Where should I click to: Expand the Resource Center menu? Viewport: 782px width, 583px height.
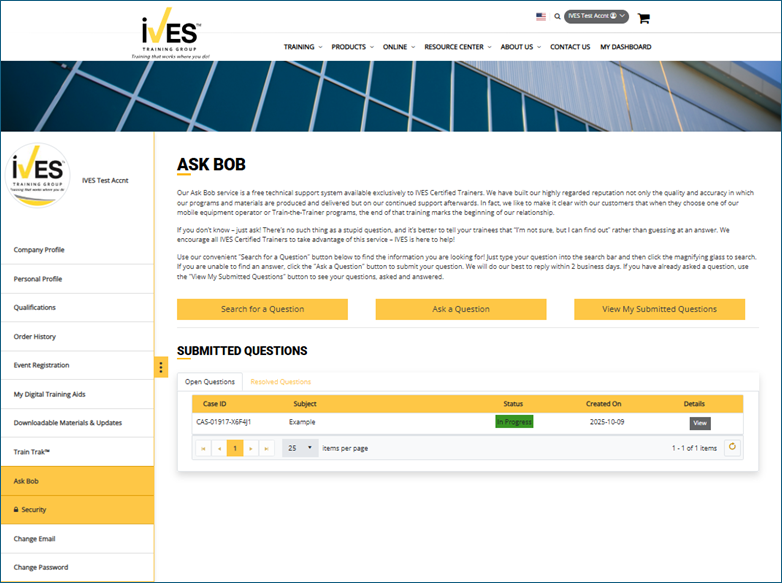coord(457,47)
